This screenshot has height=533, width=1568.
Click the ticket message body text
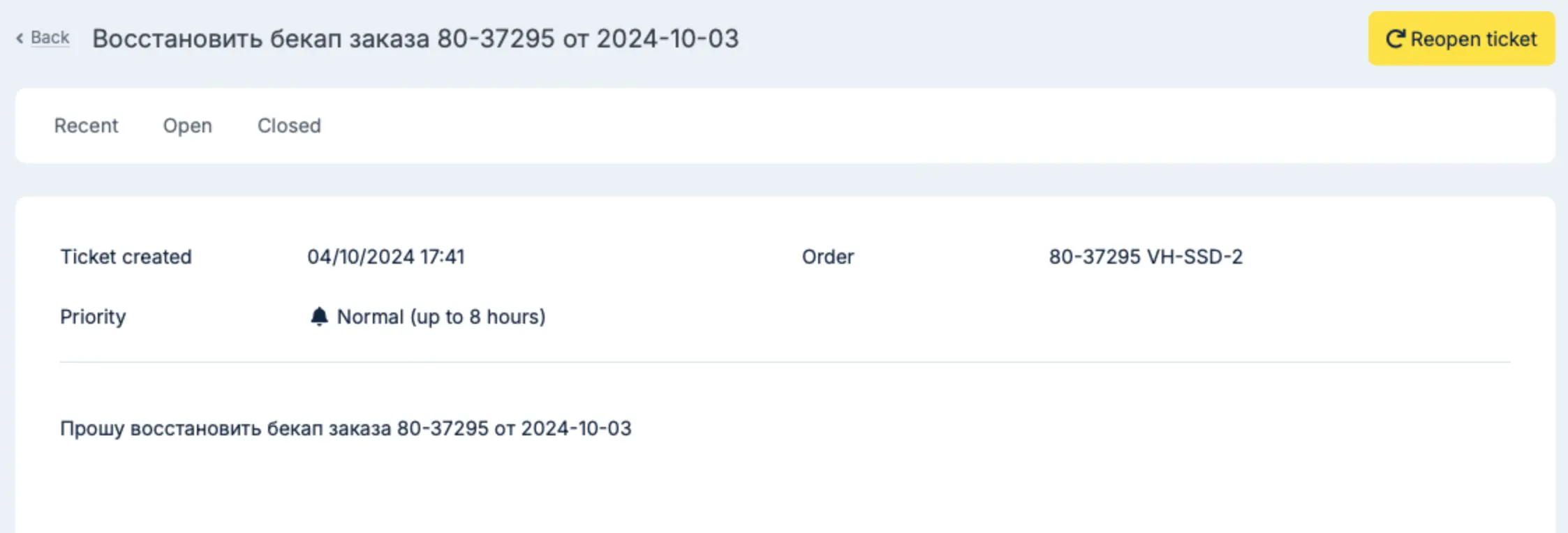point(346,428)
